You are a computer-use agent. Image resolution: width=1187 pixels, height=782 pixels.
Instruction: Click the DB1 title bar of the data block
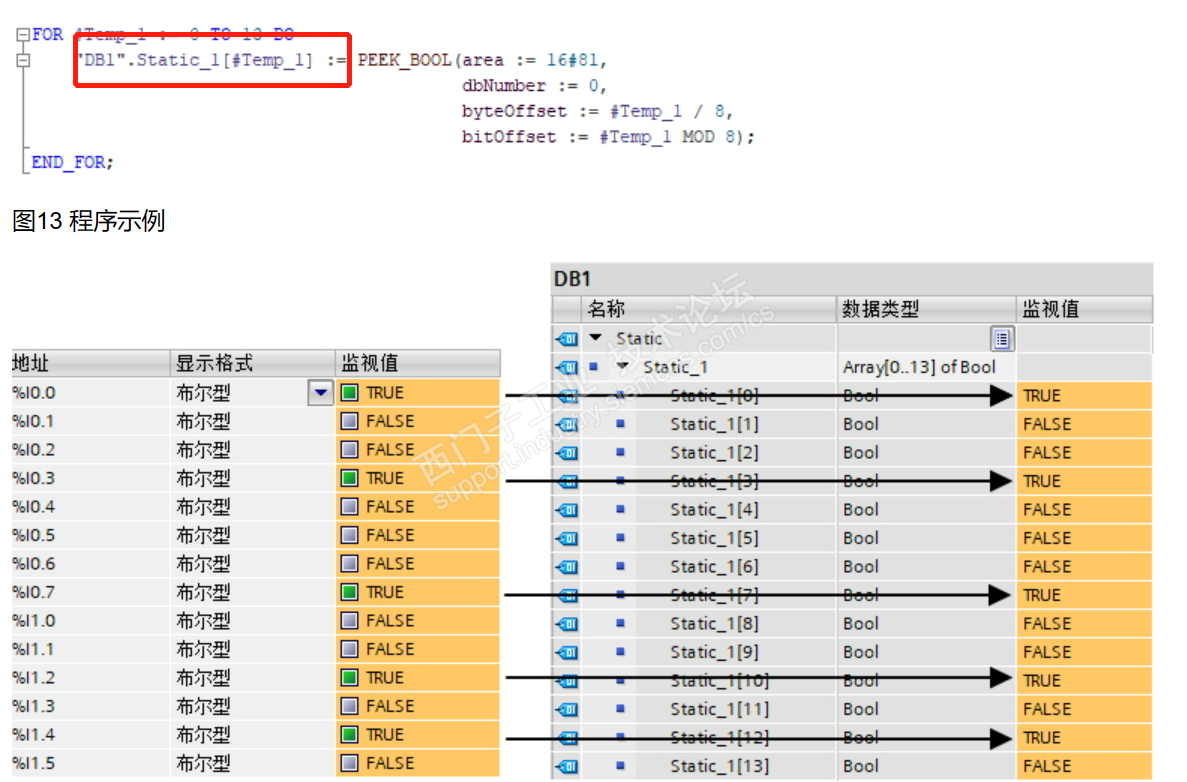point(852,279)
